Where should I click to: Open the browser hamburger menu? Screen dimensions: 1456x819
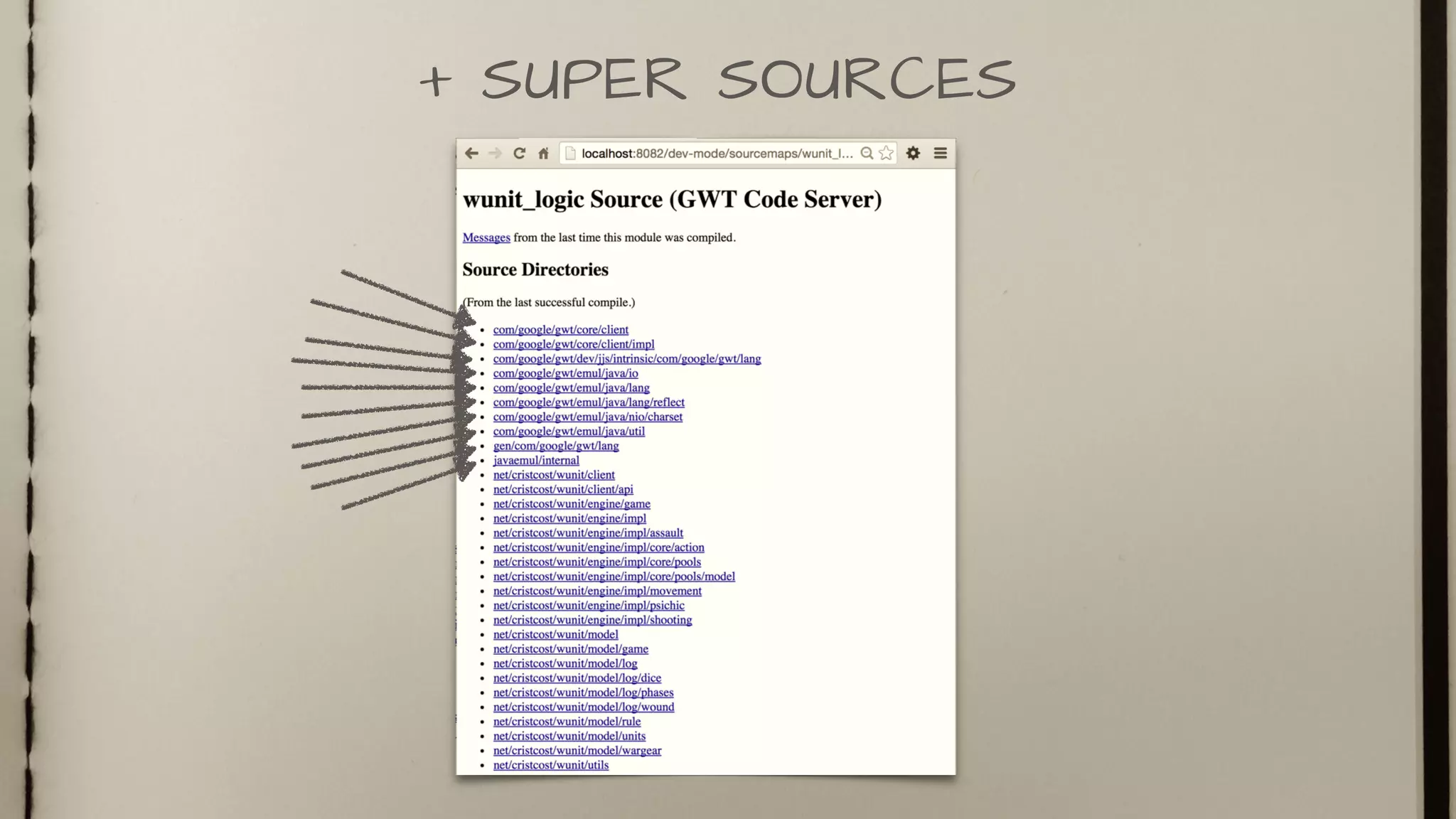click(x=941, y=154)
